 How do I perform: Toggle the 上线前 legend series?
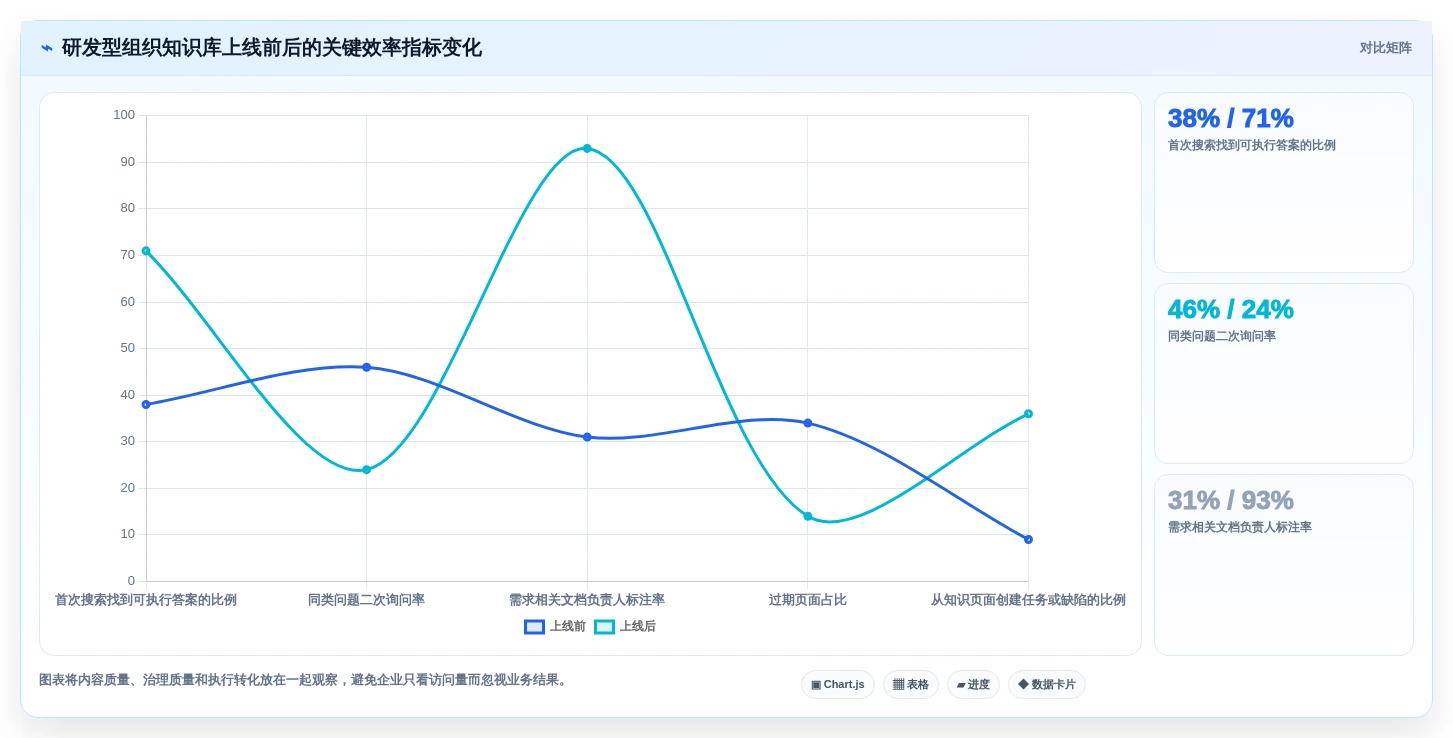click(555, 627)
